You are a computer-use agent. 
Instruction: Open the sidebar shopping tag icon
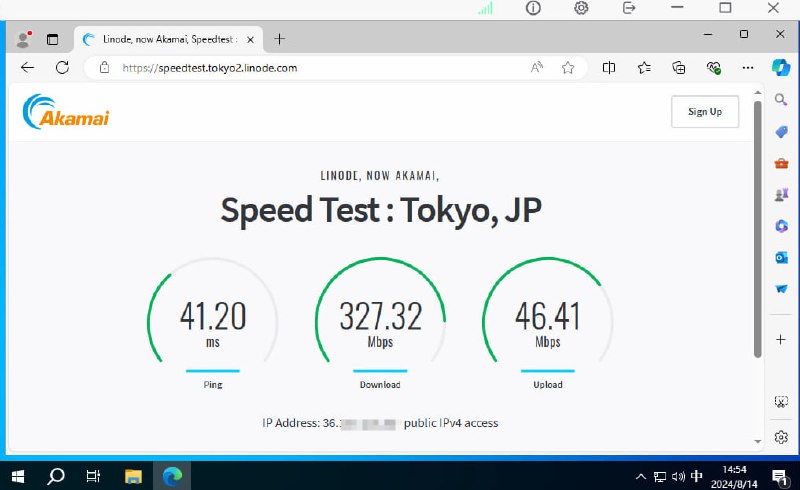781,132
